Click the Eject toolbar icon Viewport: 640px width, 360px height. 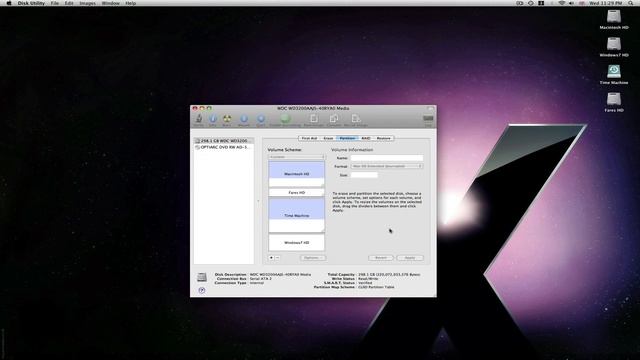click(x=261, y=119)
